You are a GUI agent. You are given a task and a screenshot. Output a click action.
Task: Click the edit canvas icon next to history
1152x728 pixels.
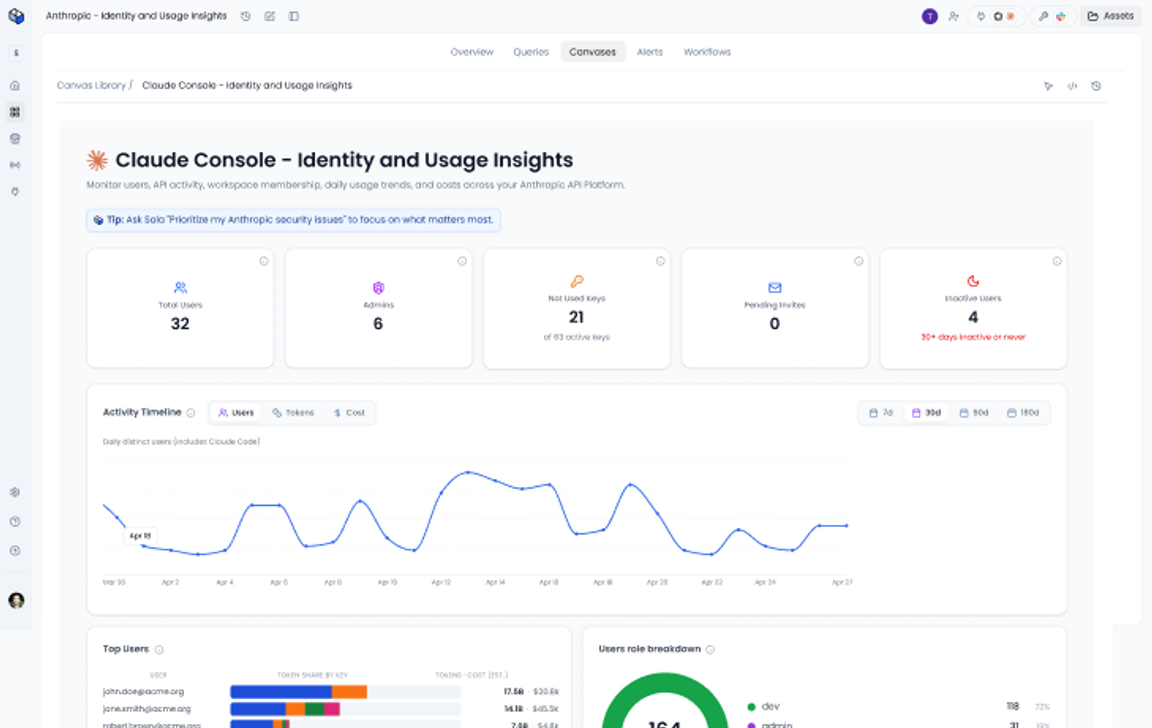[x=269, y=16]
